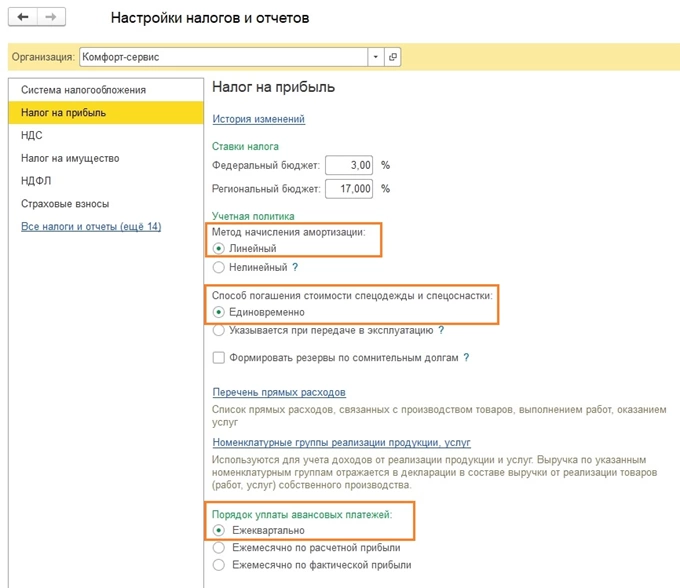The image size is (680, 588).
Task: Open the НДФЛ section
Action: [105, 181]
